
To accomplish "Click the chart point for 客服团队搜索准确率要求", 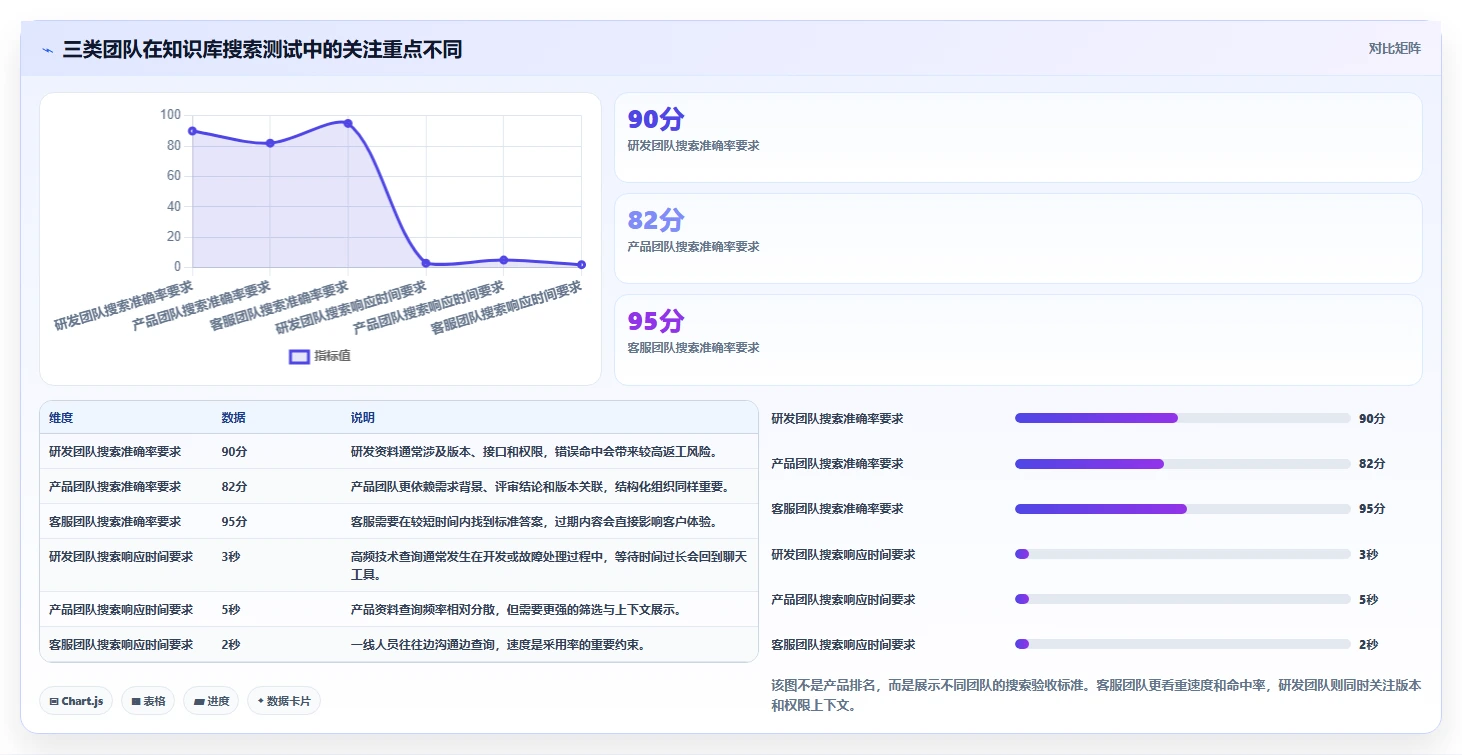I will pyautogui.click(x=348, y=123).
